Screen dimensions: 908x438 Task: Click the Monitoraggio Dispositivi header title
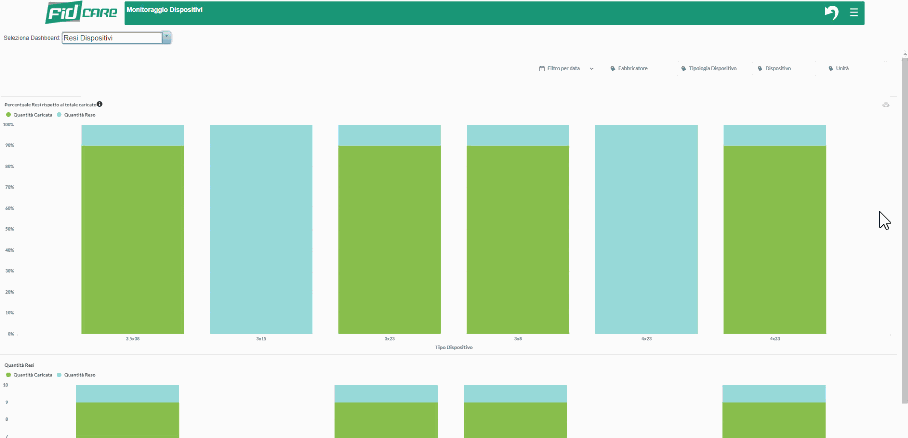point(164,9)
